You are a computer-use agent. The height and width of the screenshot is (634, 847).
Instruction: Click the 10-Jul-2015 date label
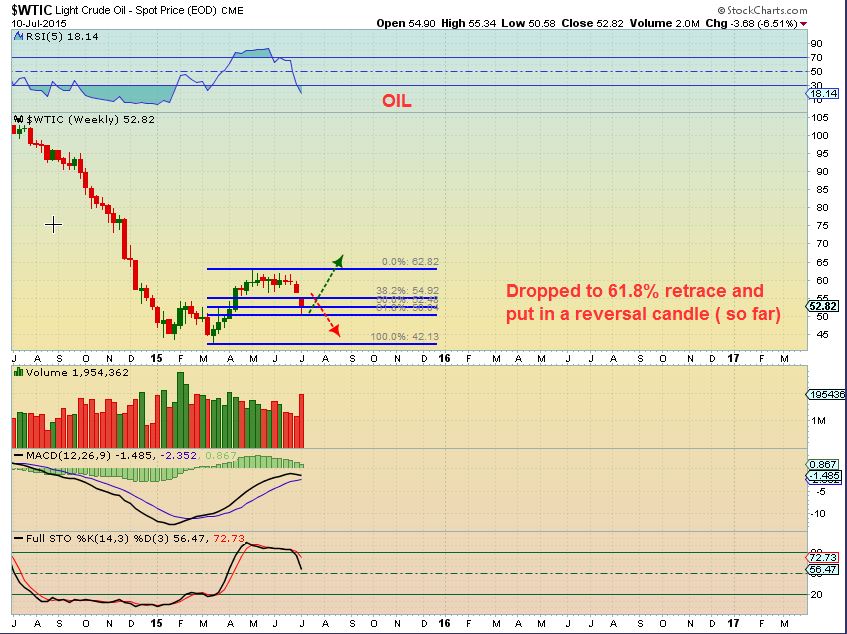point(37,22)
